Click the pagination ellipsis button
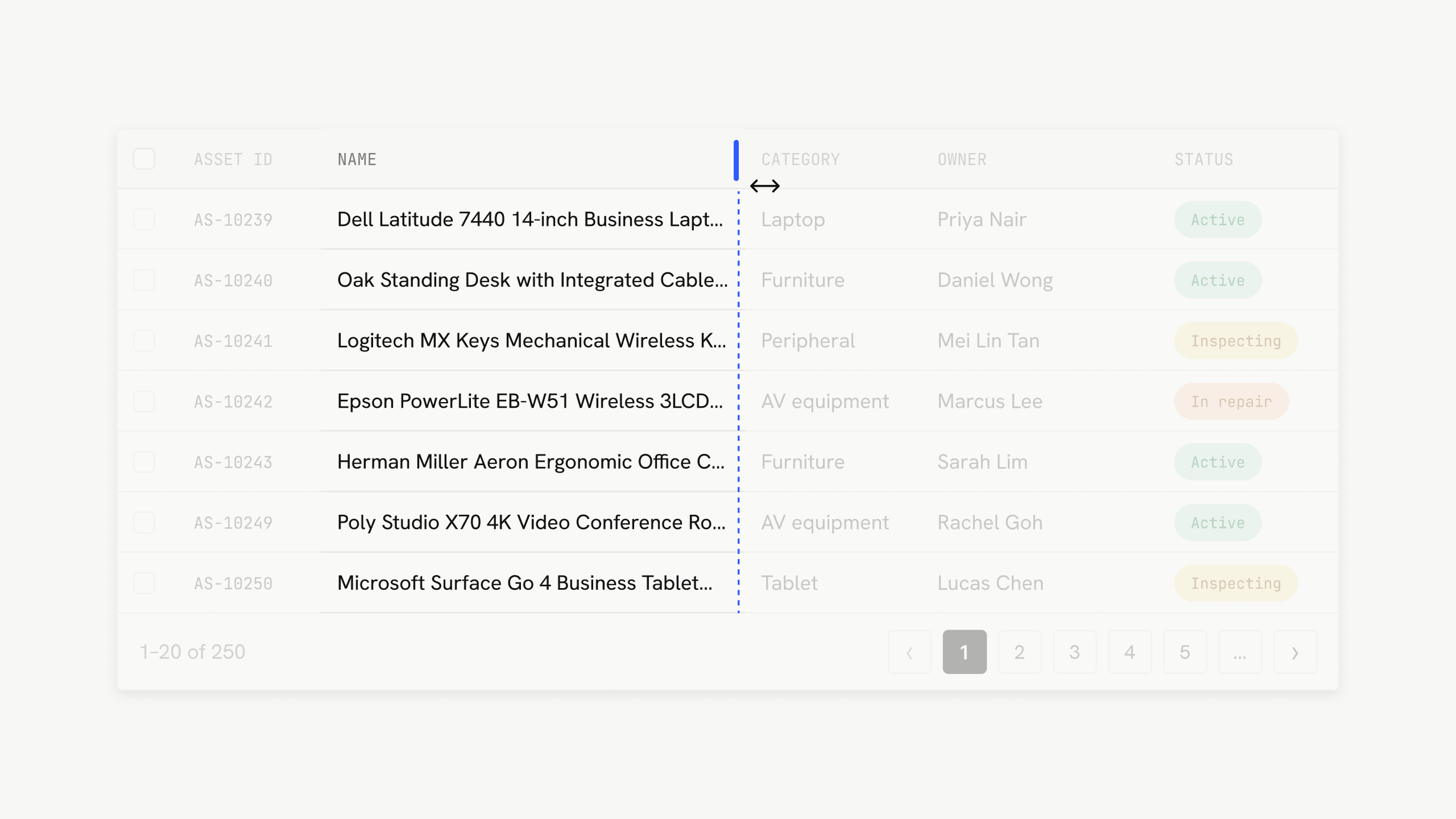Screen dimensions: 1456x819 click(1240, 652)
